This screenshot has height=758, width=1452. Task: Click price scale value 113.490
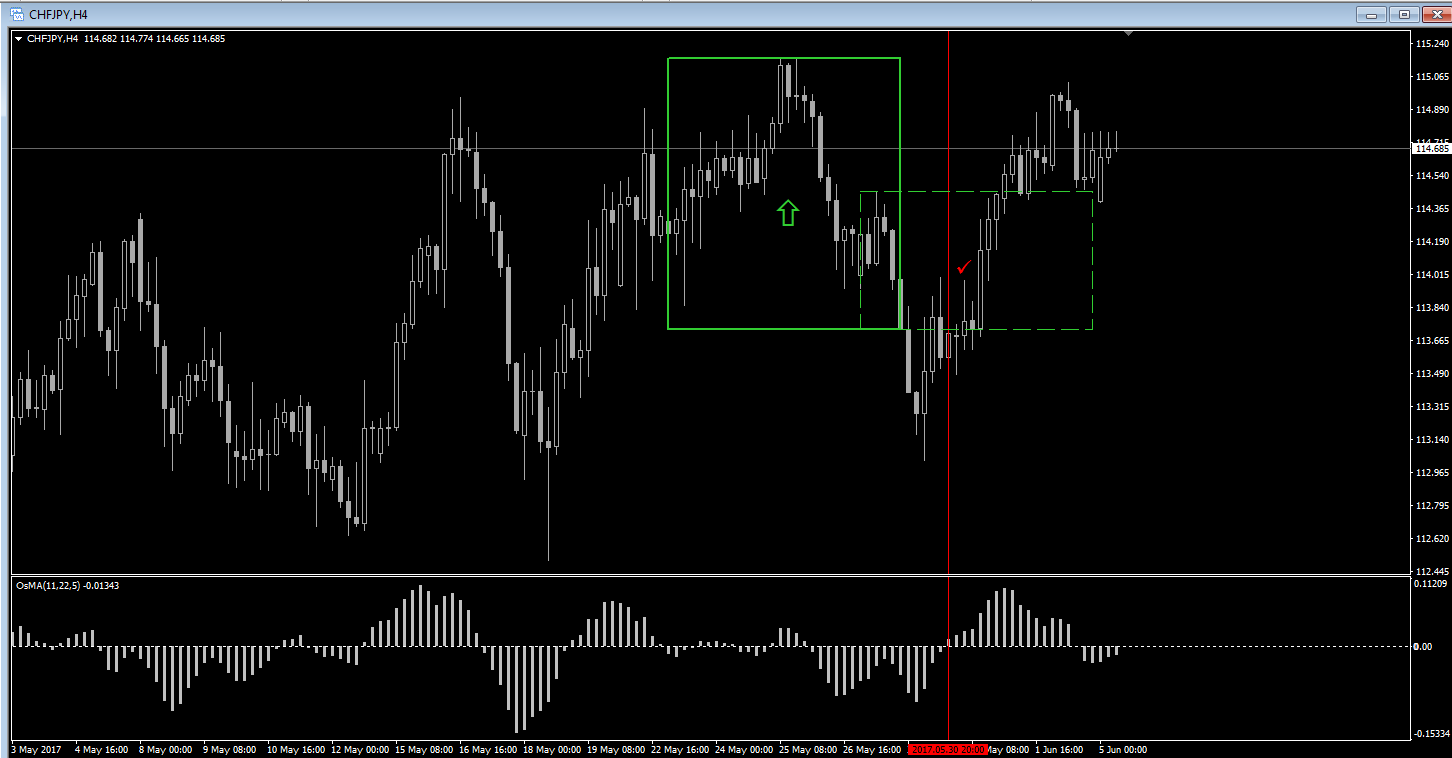point(1433,374)
